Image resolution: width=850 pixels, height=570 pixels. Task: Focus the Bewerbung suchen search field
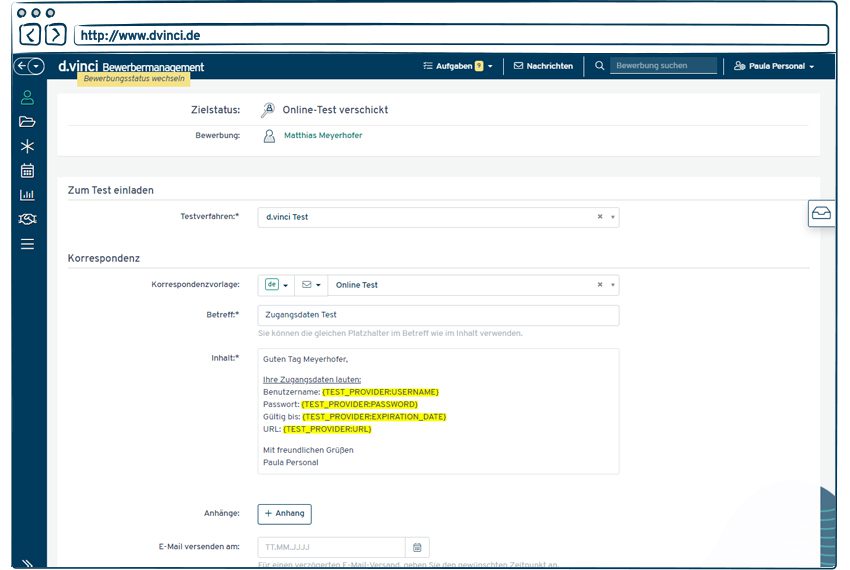(x=664, y=66)
